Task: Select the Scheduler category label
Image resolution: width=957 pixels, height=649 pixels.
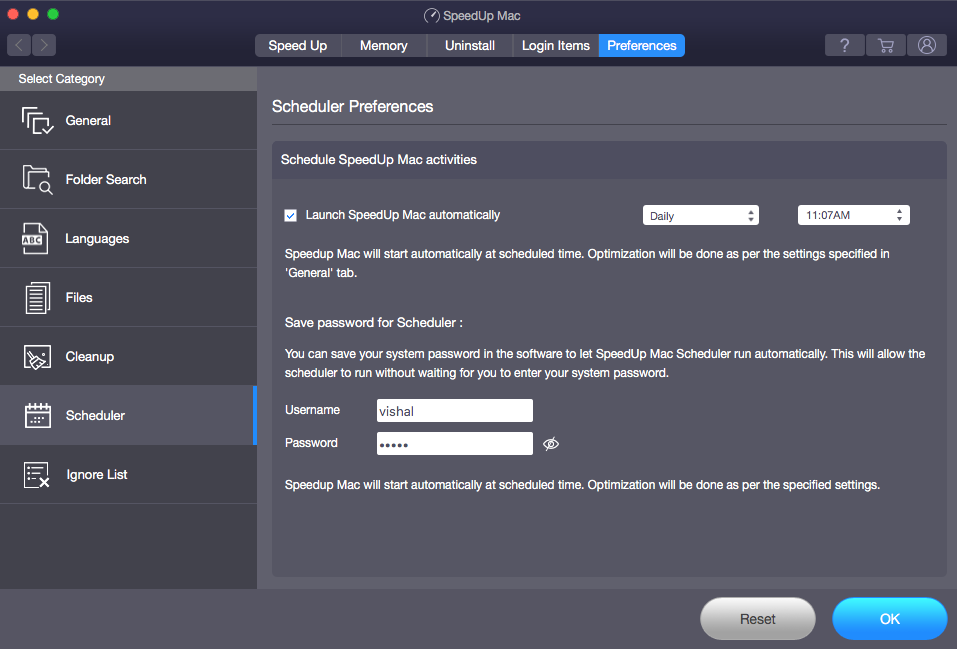Action: [x=95, y=416]
